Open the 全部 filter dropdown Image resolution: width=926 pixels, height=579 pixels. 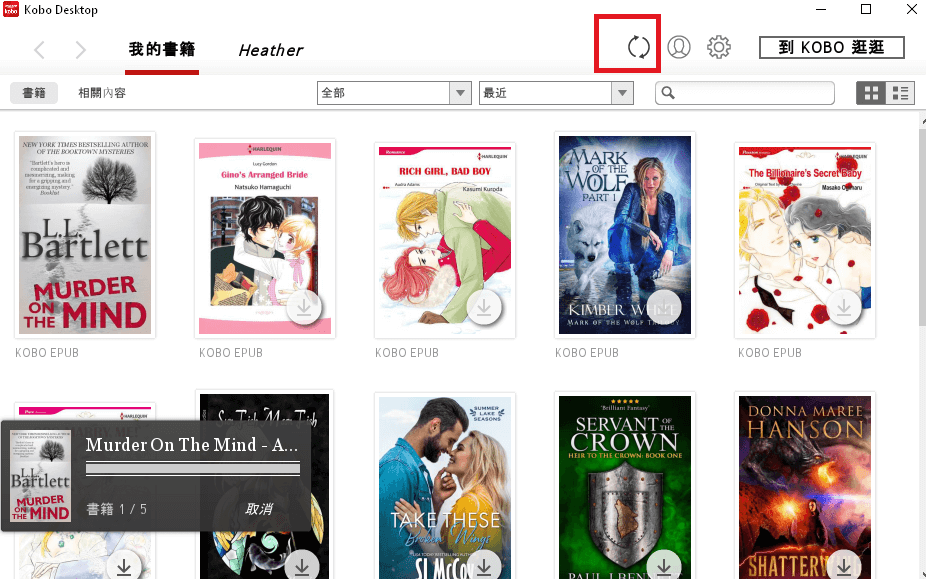coord(394,93)
